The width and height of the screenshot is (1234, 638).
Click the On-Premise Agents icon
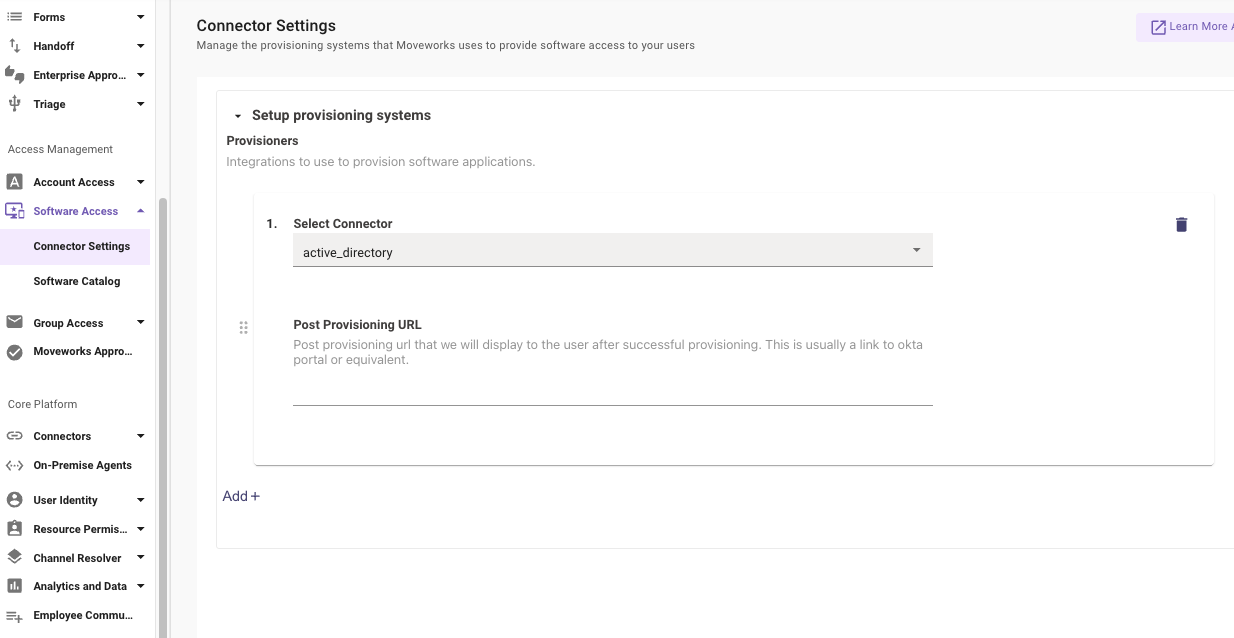15,465
